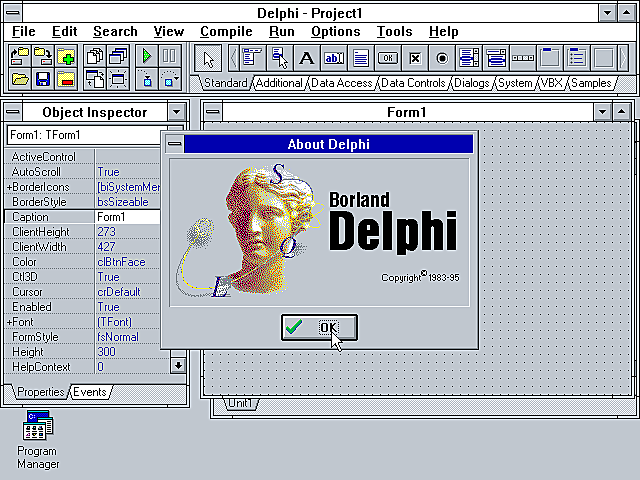The width and height of the screenshot is (640, 480).
Task: Click the Save File floppy disk icon
Action: pos(42,79)
